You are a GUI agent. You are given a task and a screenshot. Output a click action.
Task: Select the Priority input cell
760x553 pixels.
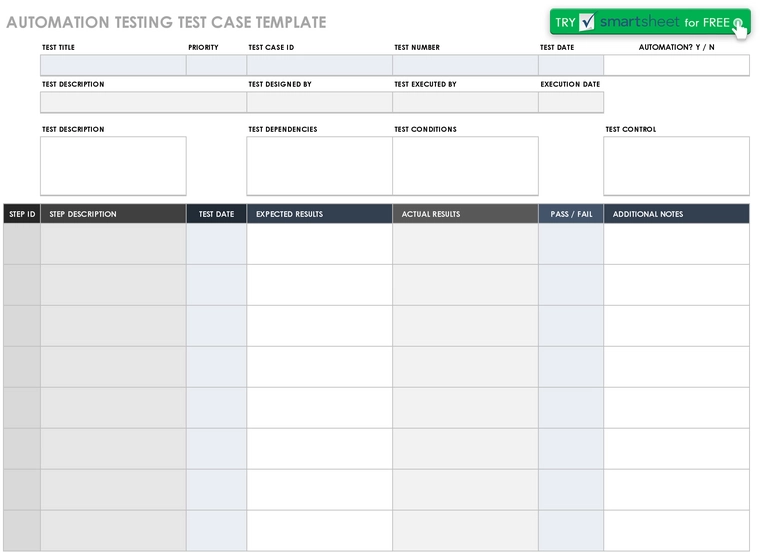(x=217, y=65)
